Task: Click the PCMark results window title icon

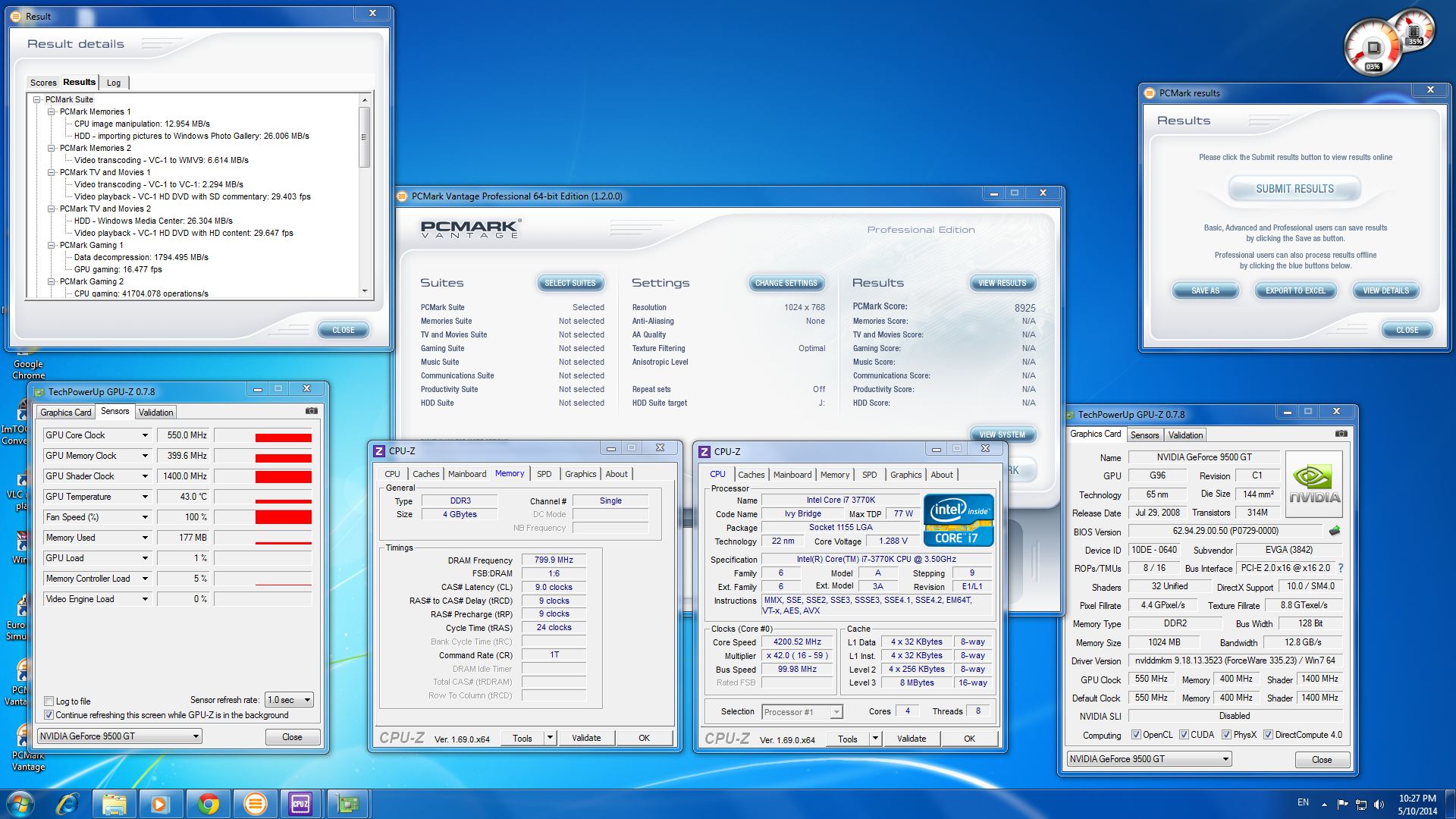Action: (1149, 93)
